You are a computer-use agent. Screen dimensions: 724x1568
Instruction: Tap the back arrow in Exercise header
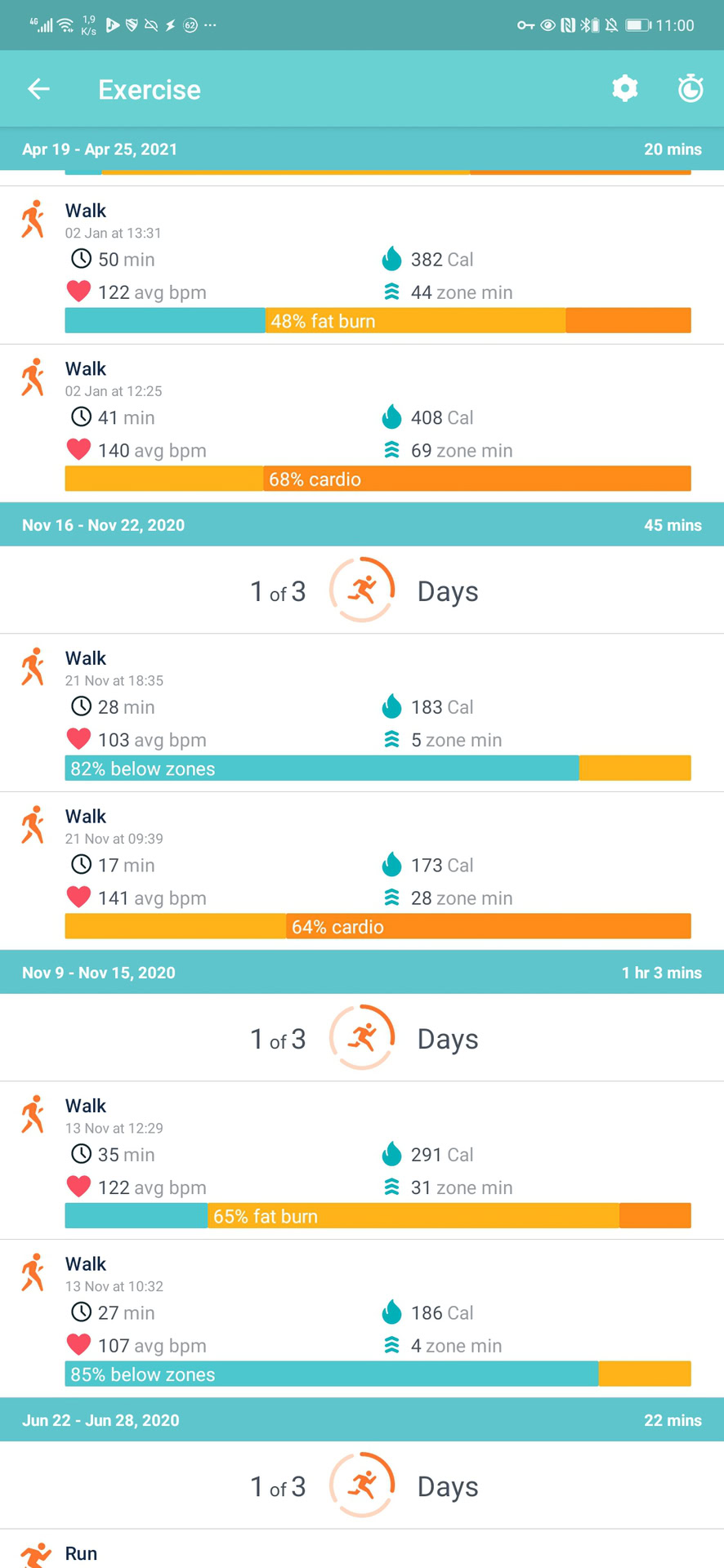click(x=38, y=89)
